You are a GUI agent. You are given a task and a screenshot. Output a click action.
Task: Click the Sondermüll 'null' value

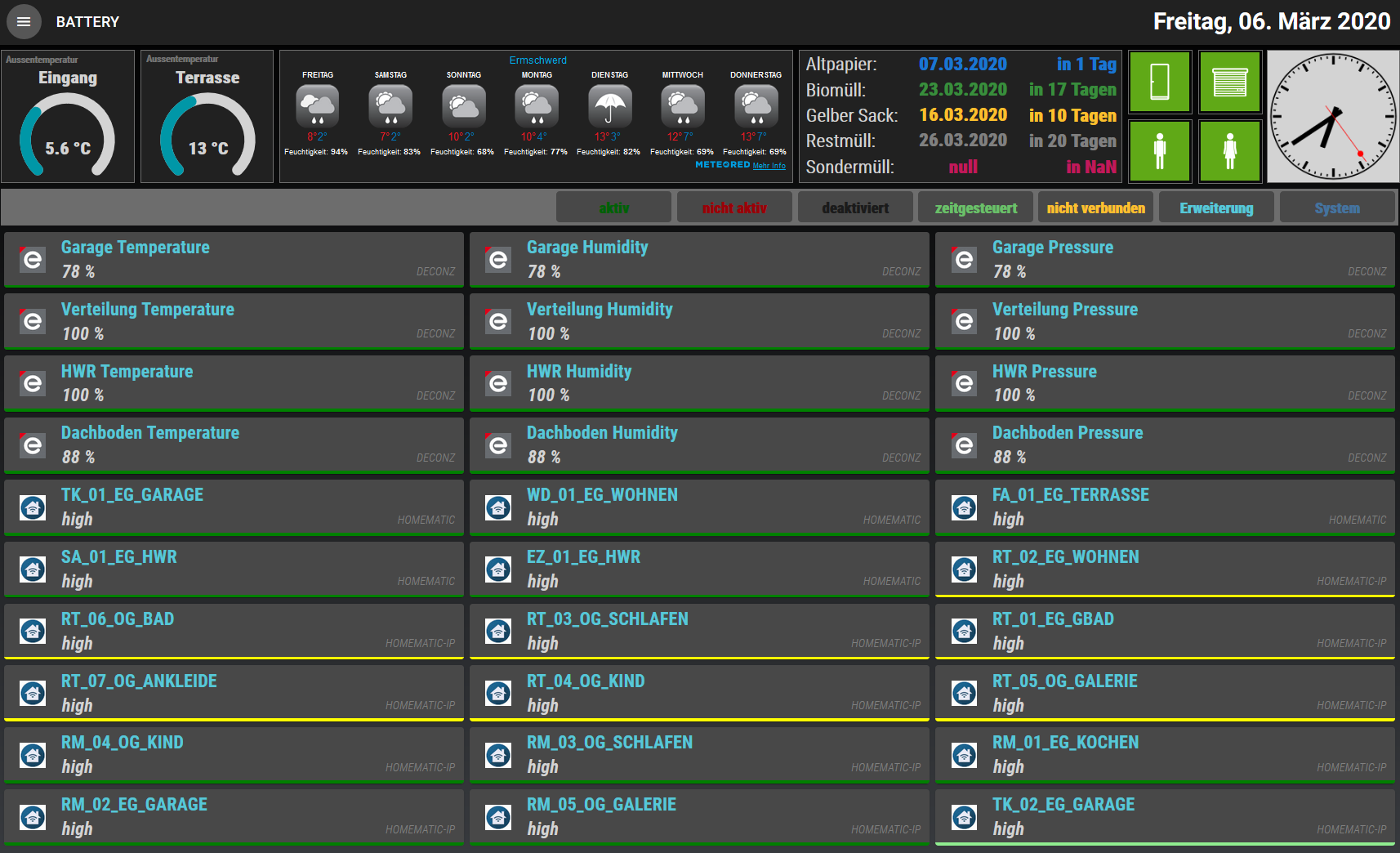pos(963,167)
